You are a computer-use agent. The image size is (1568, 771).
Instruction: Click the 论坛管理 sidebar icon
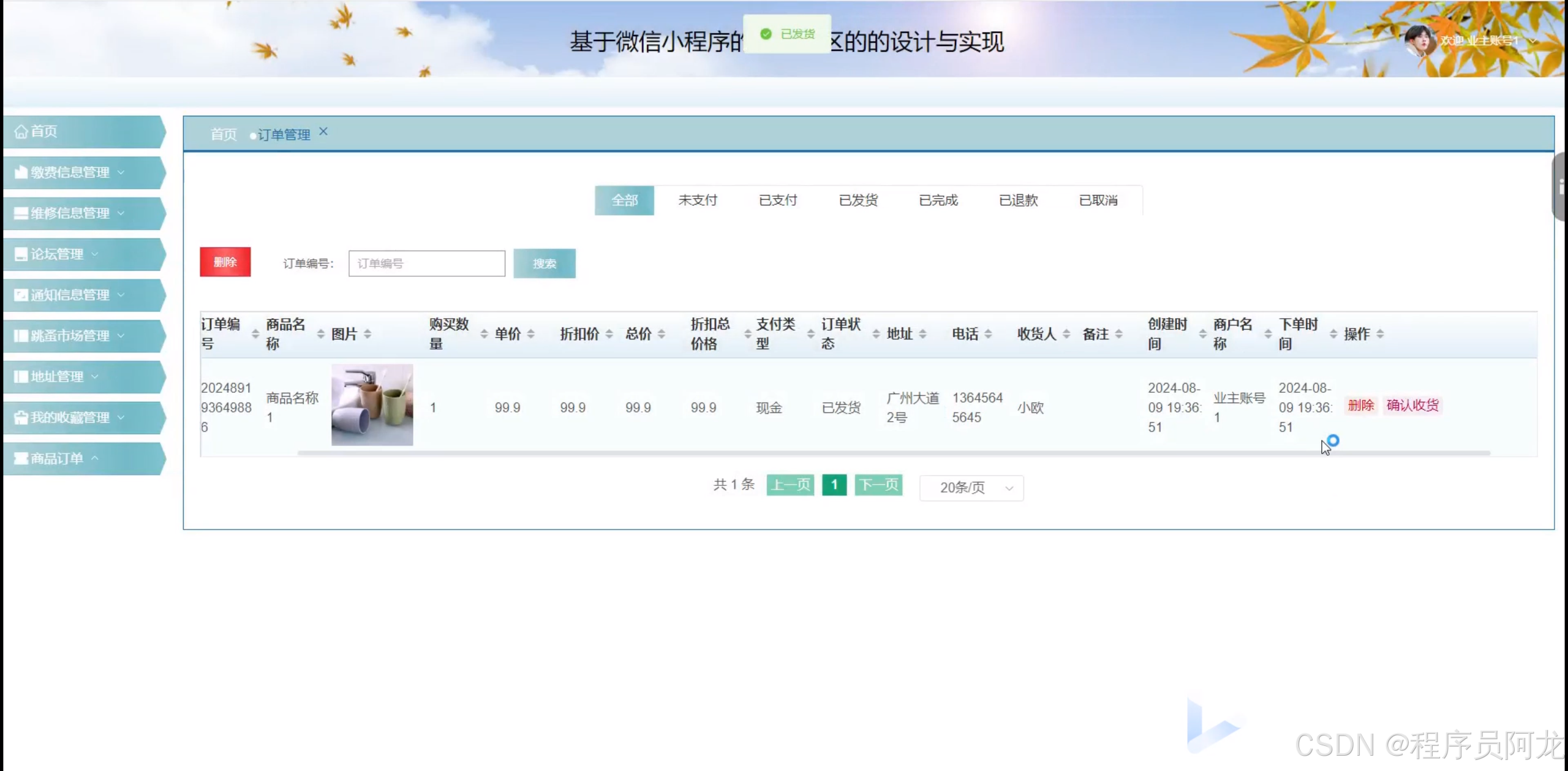tap(21, 254)
